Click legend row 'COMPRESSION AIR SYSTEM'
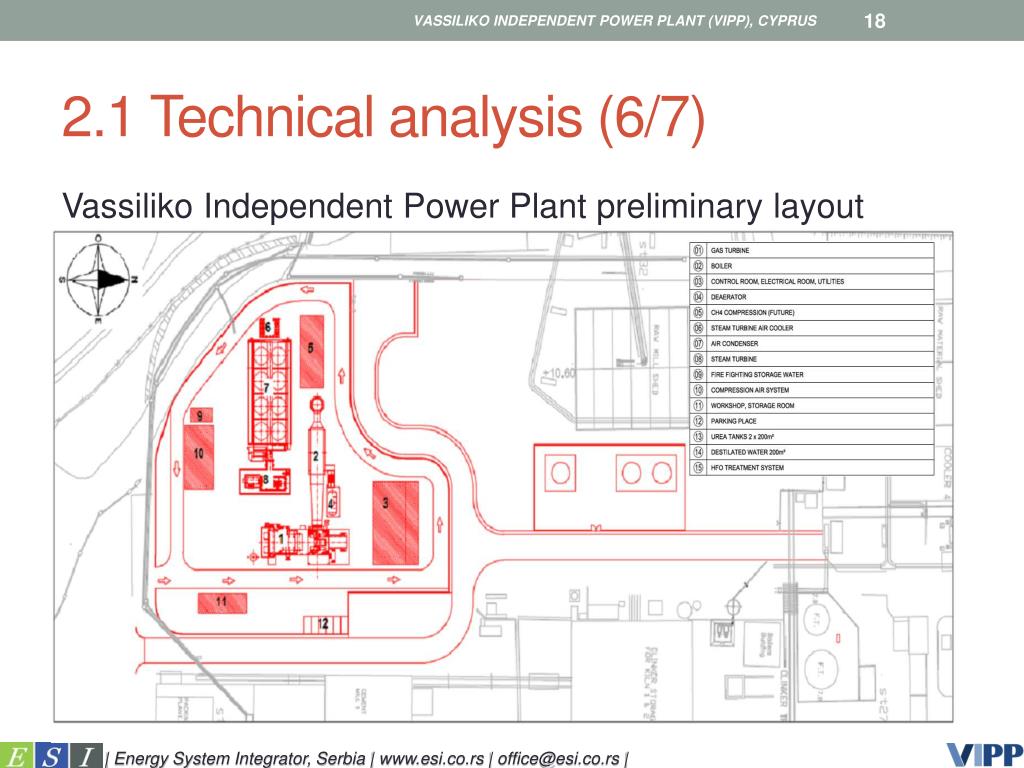 (x=812, y=390)
